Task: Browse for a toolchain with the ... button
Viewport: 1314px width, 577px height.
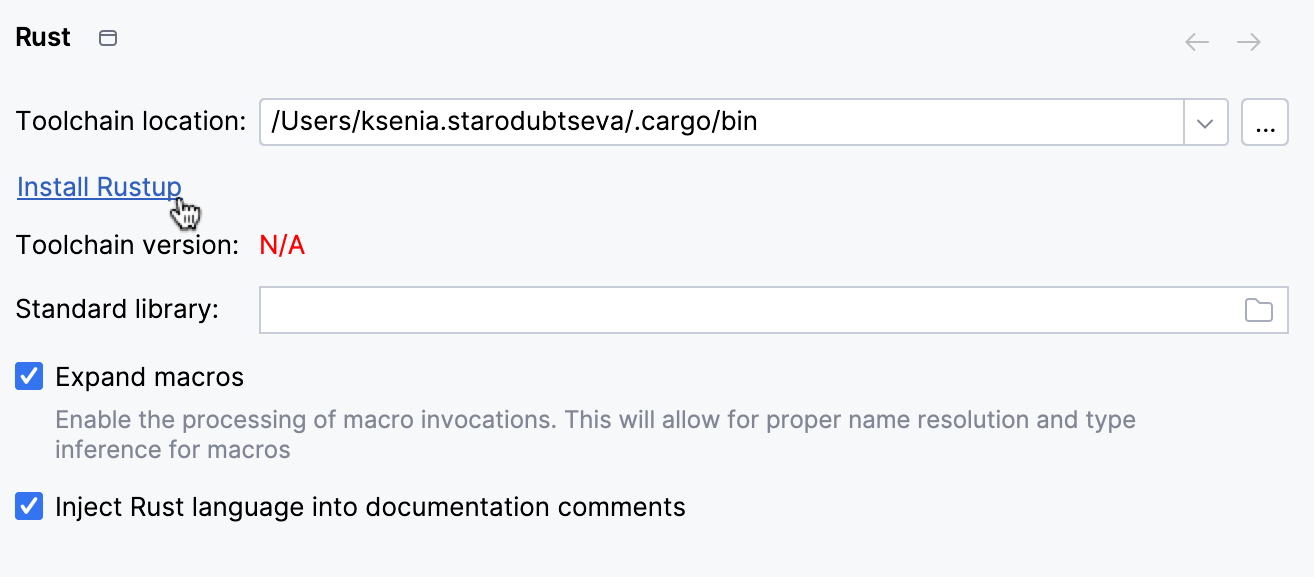Action: click(1265, 121)
